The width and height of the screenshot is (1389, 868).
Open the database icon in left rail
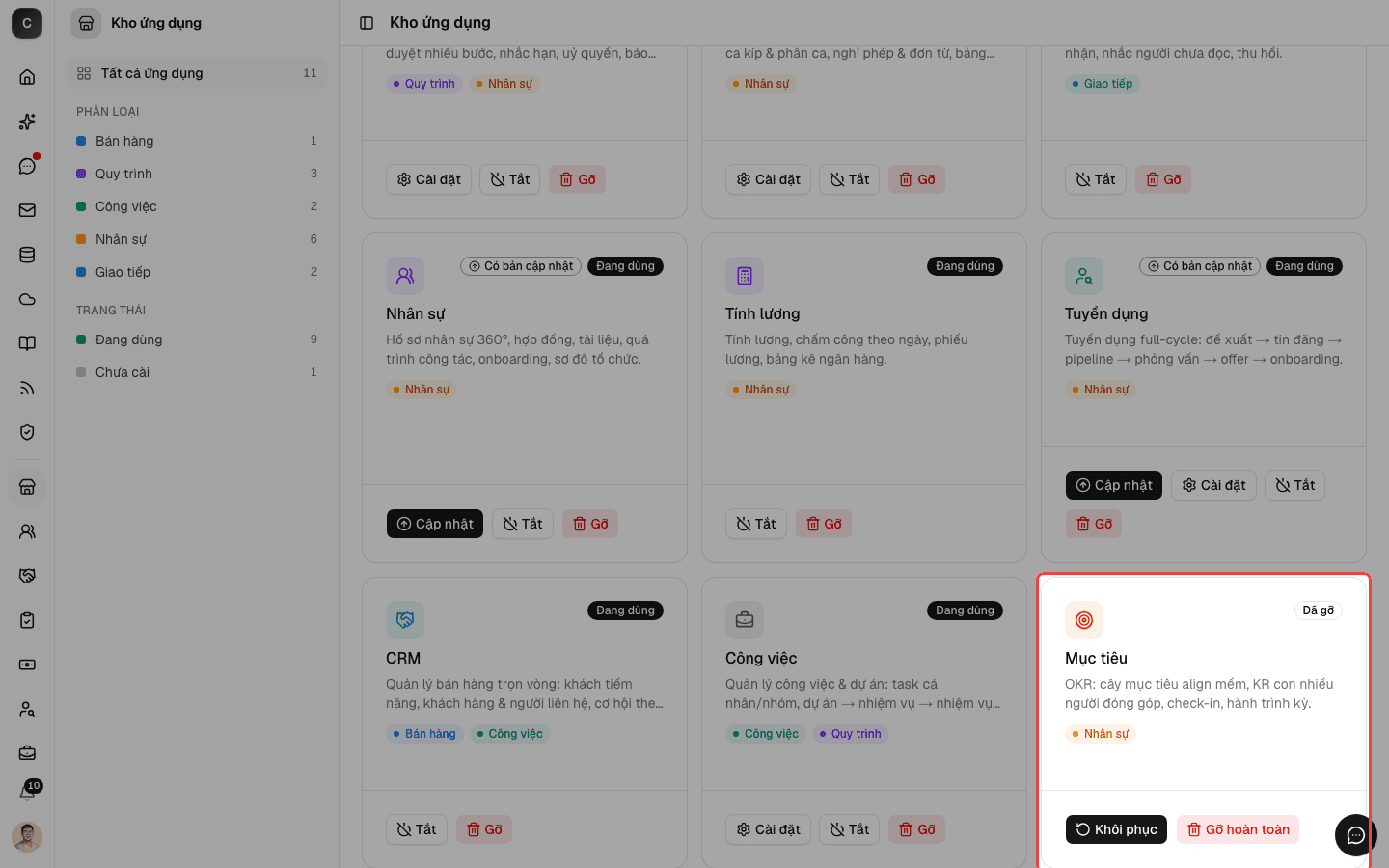[27, 255]
